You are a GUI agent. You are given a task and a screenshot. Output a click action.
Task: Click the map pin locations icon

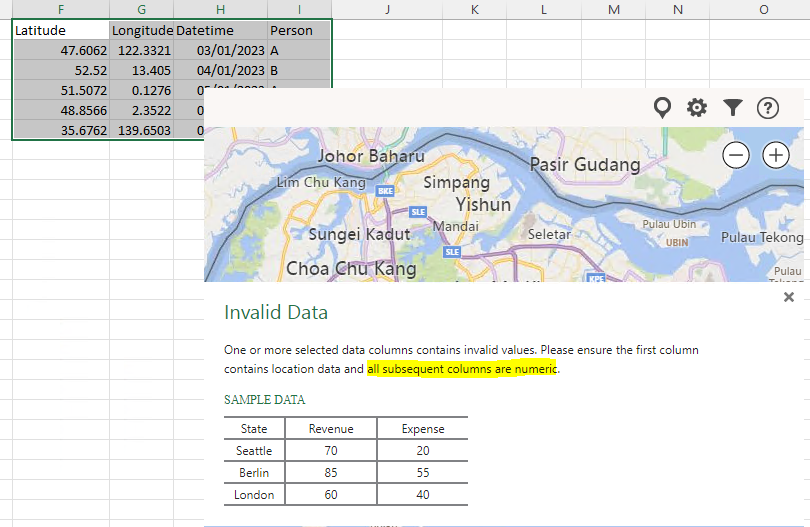click(662, 108)
